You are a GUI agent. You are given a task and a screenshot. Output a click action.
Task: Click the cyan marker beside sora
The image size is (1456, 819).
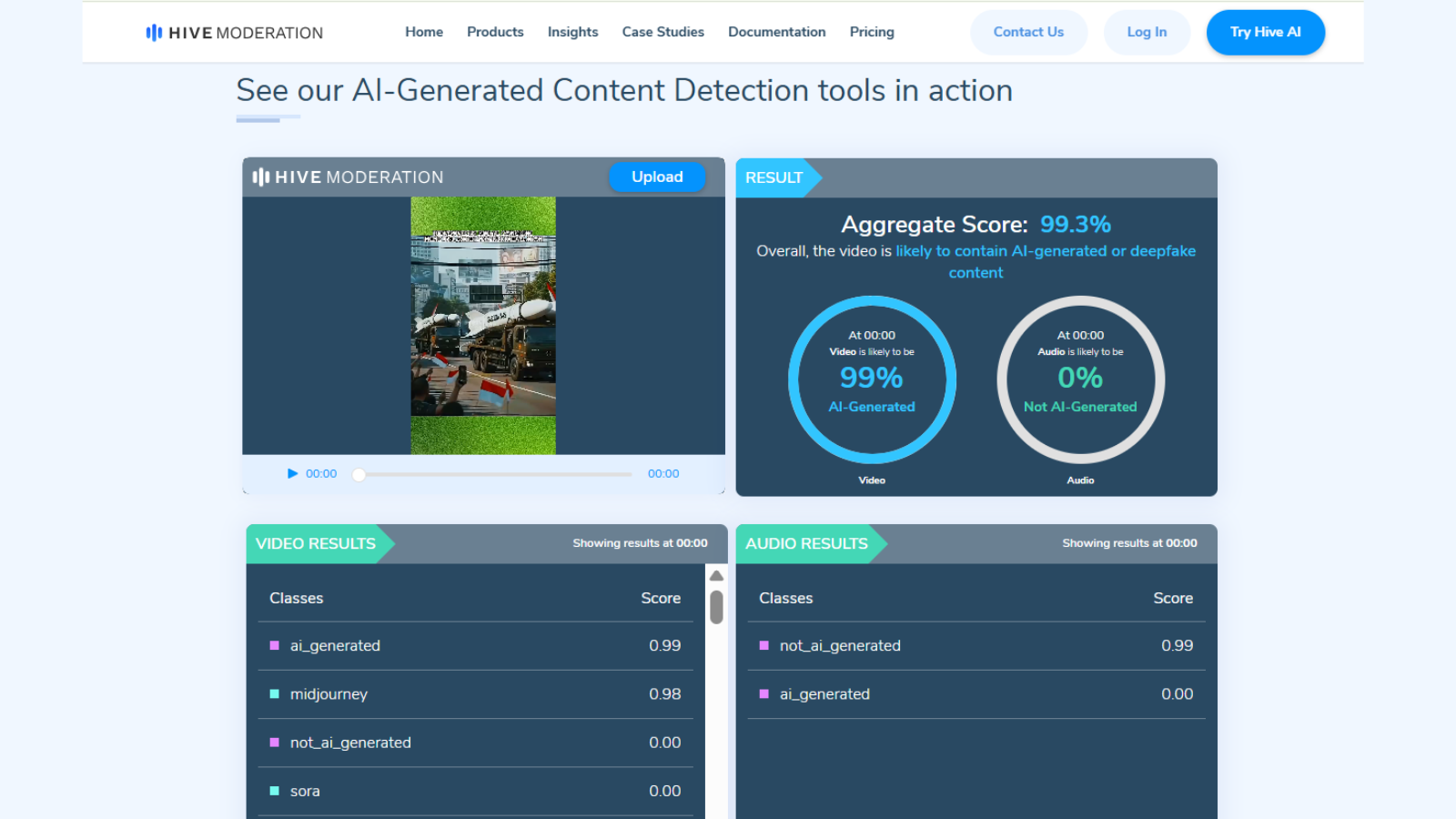click(274, 791)
